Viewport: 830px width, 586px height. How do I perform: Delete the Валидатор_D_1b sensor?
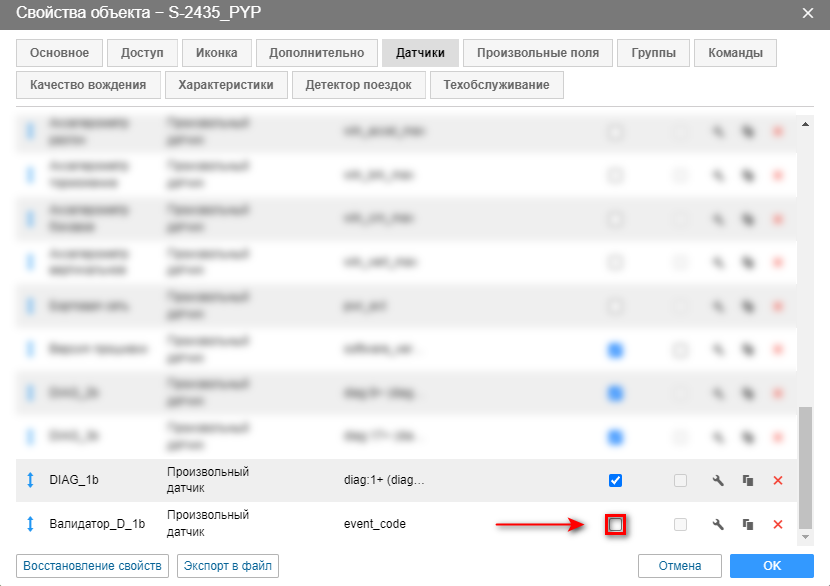[x=778, y=524]
